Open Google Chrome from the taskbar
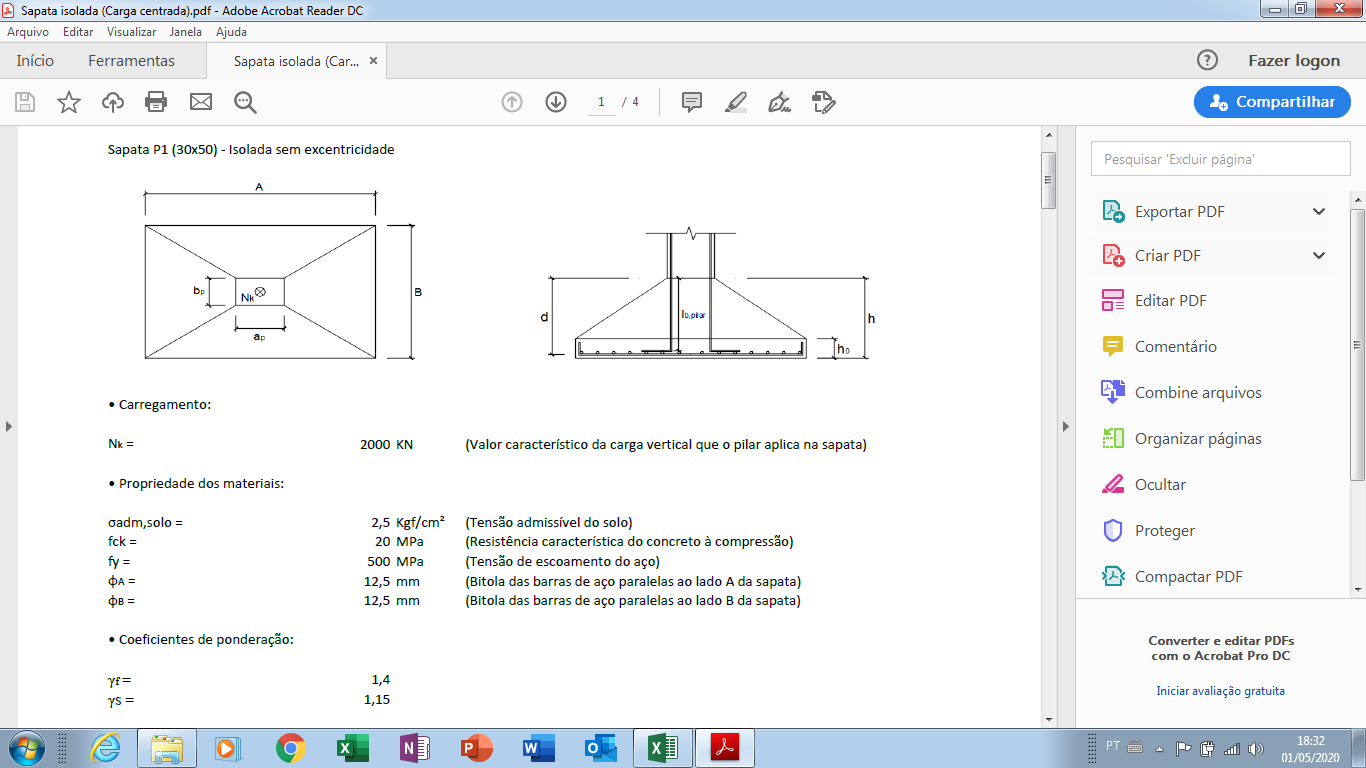Image resolution: width=1366 pixels, height=768 pixels. pos(291,748)
